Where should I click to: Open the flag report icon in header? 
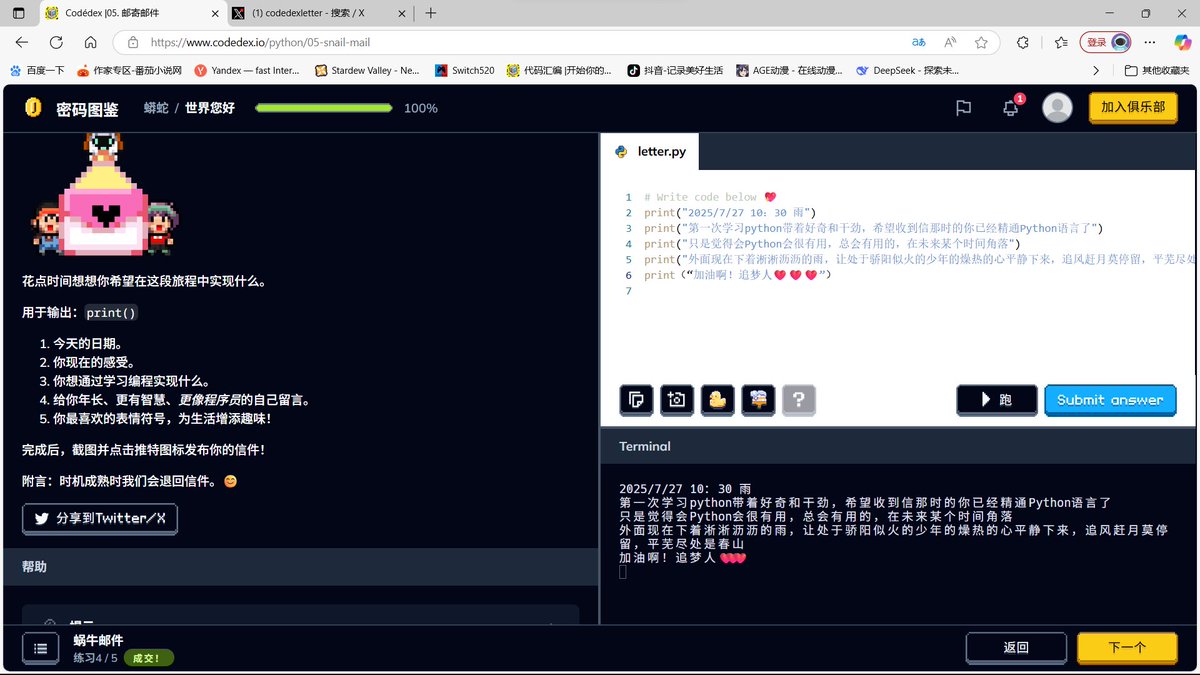(963, 108)
